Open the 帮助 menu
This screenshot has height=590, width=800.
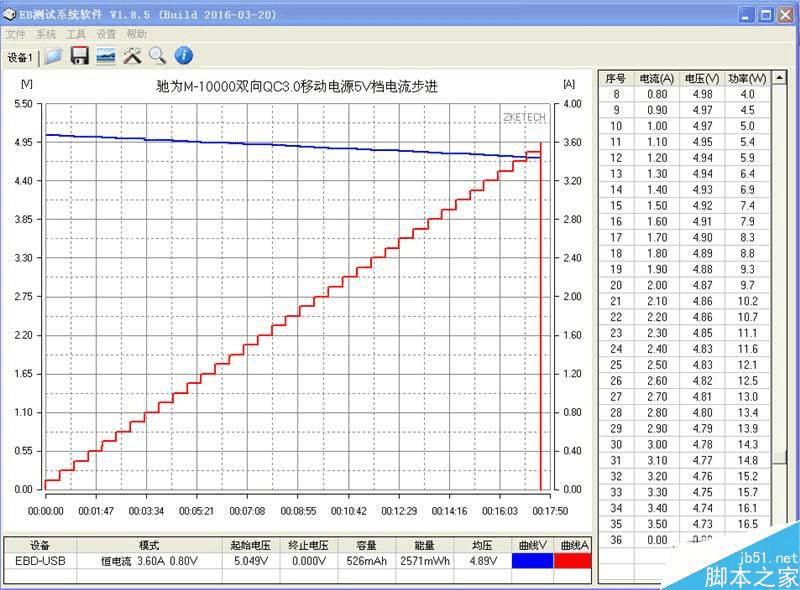(136, 34)
